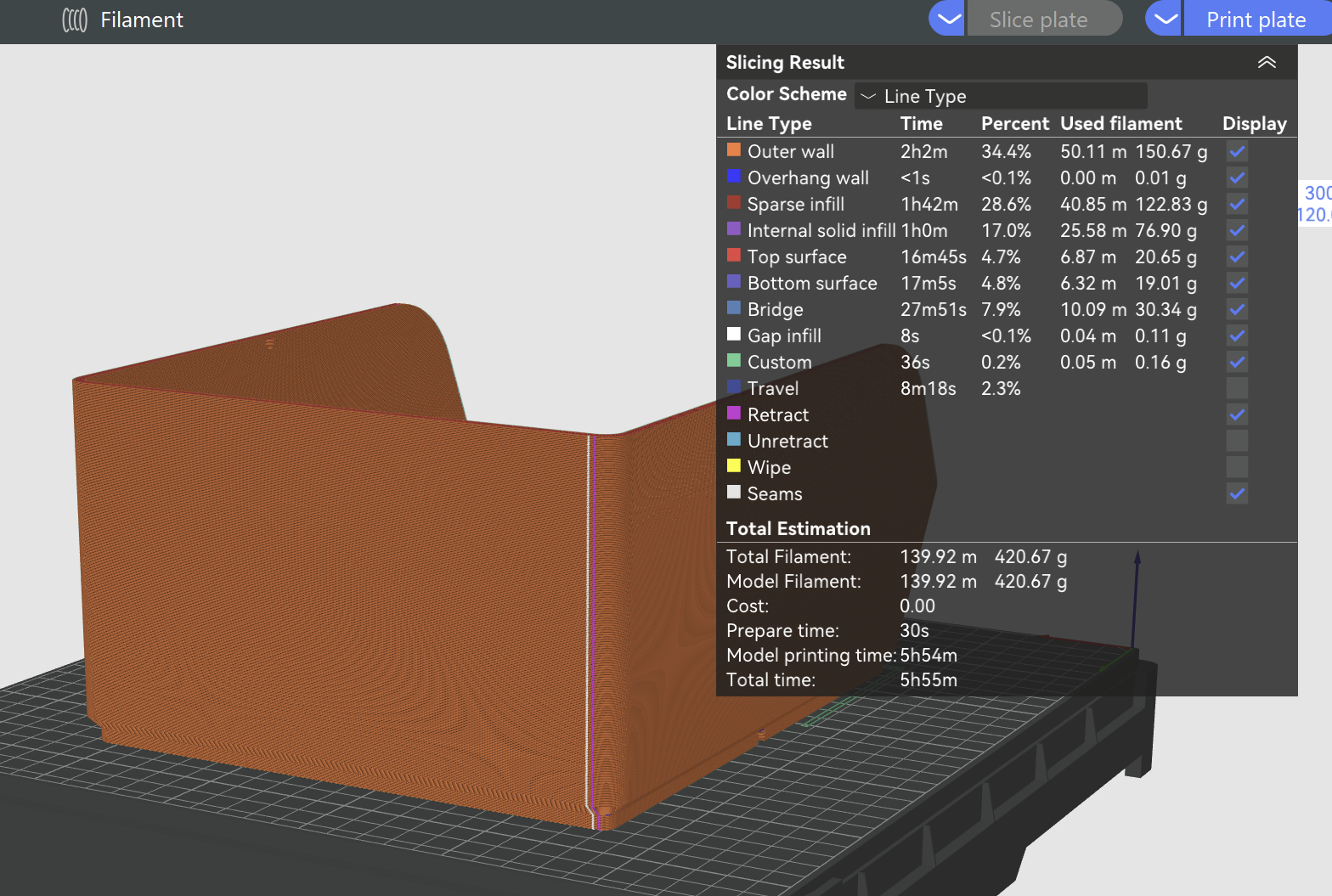
Task: Click the Sparse infill color swatch
Action: click(734, 203)
